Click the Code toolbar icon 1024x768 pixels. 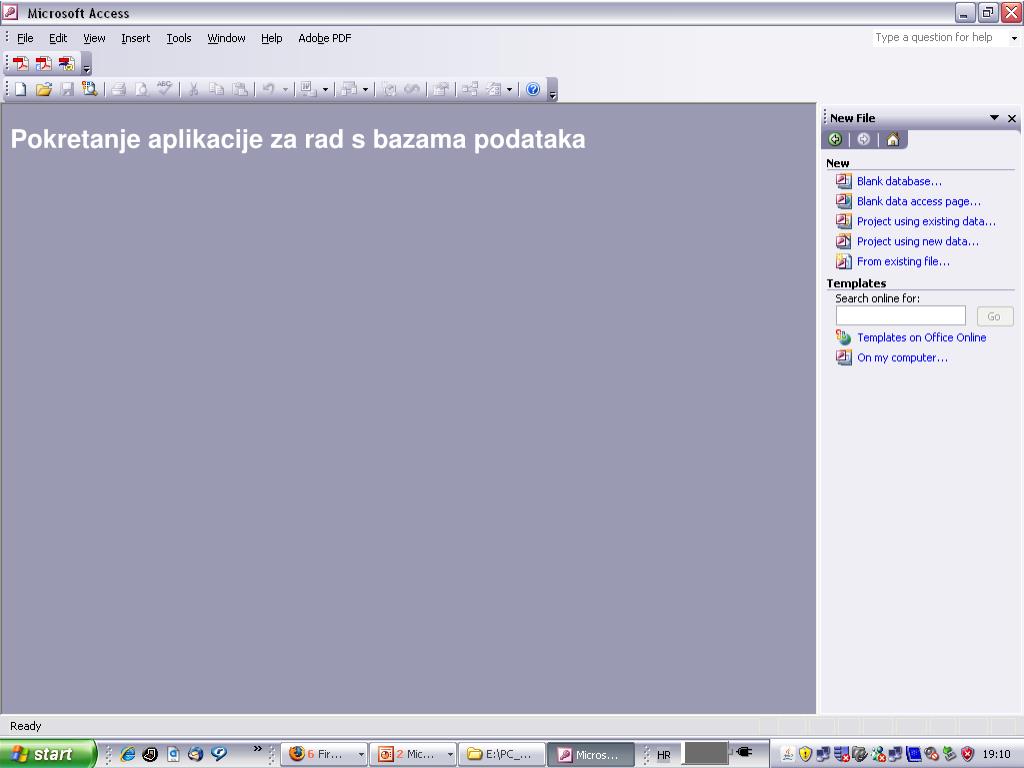pos(389,89)
